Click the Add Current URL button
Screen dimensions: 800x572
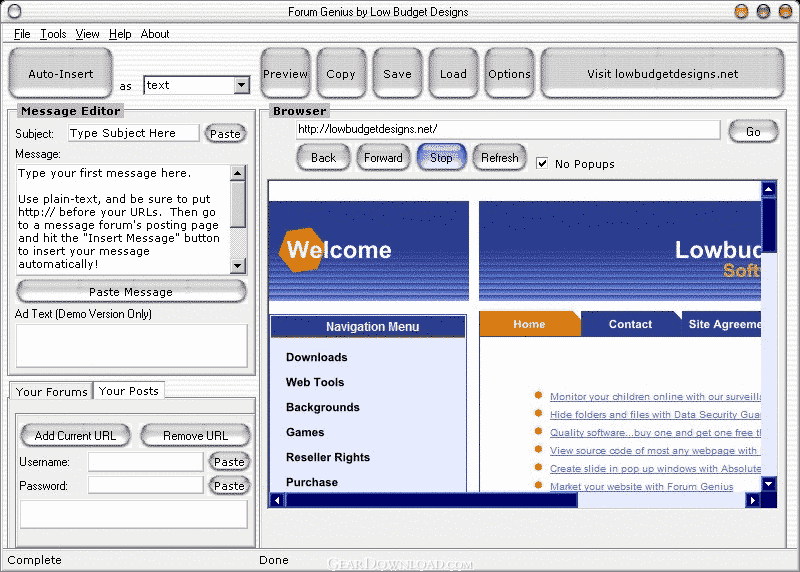tap(75, 436)
